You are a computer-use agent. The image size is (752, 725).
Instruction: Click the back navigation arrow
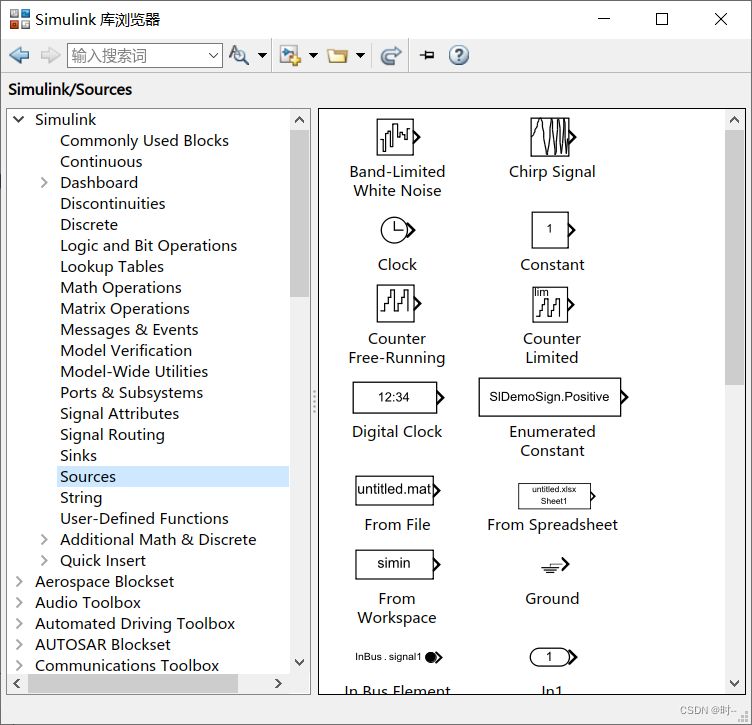[x=19, y=55]
